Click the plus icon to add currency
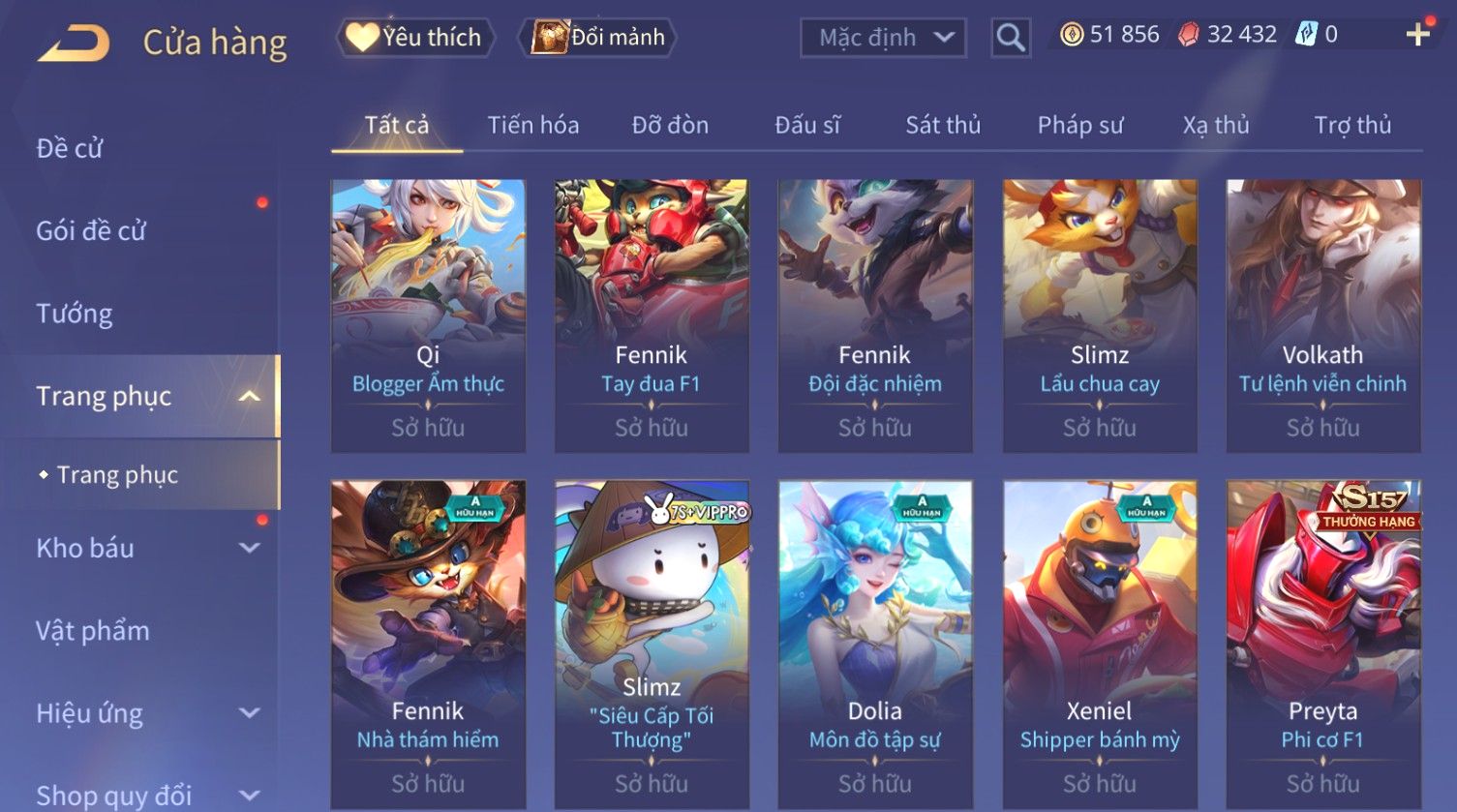 click(1417, 35)
